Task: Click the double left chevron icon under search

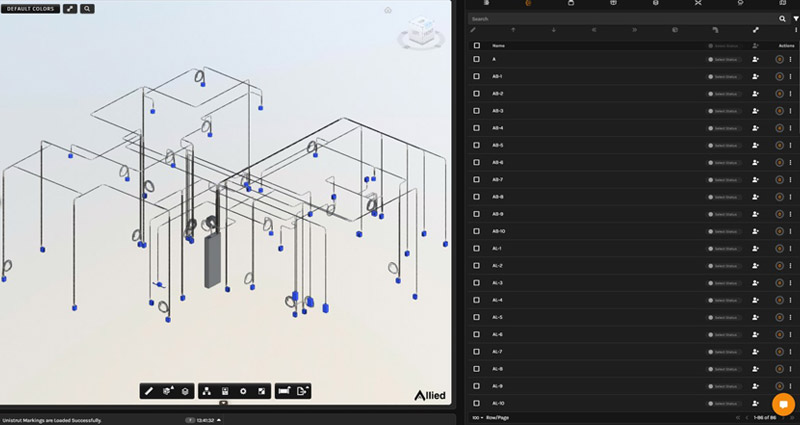Action: pos(594,30)
